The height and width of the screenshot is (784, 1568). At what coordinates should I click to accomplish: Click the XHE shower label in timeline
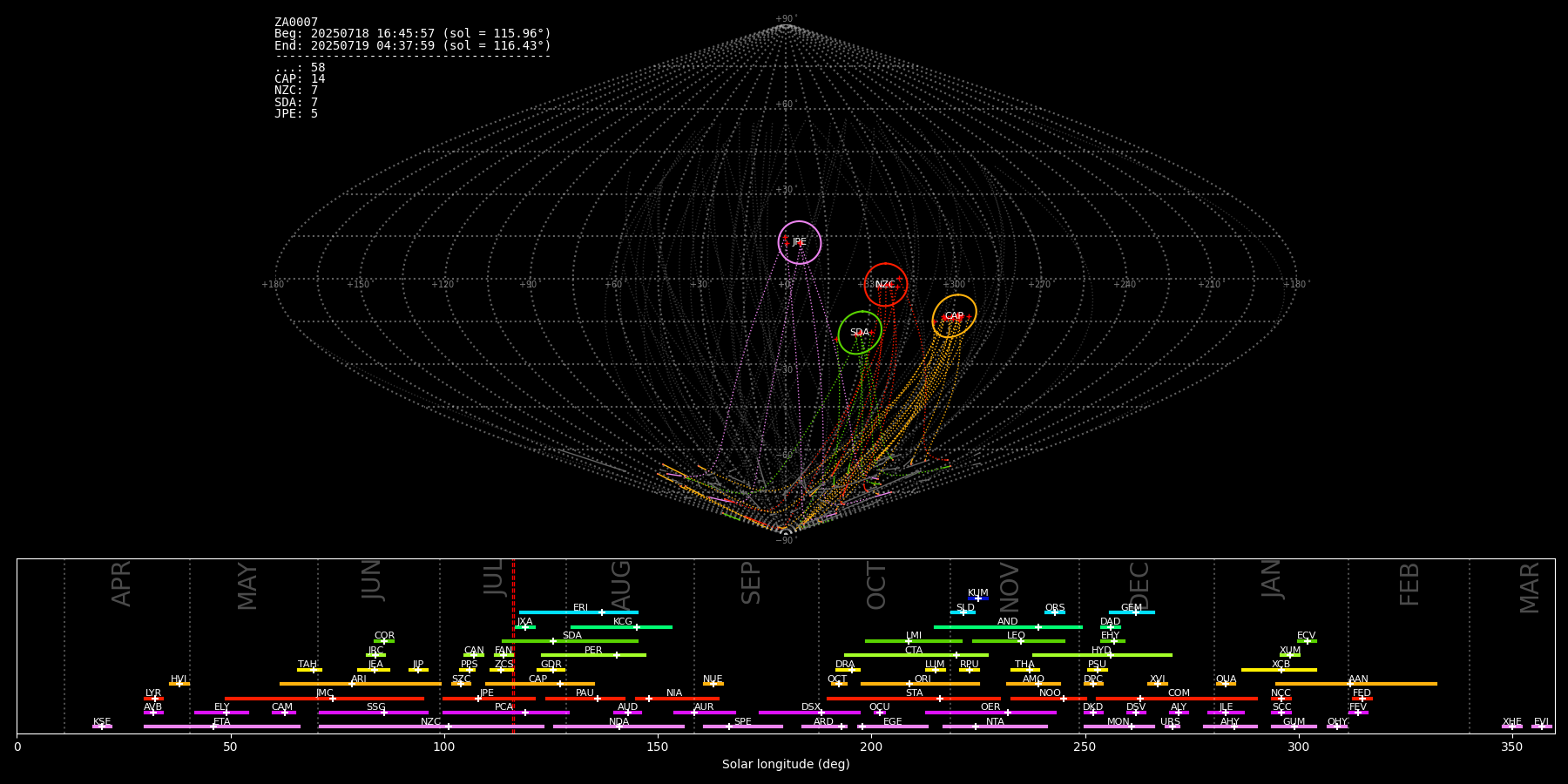pos(1512,722)
